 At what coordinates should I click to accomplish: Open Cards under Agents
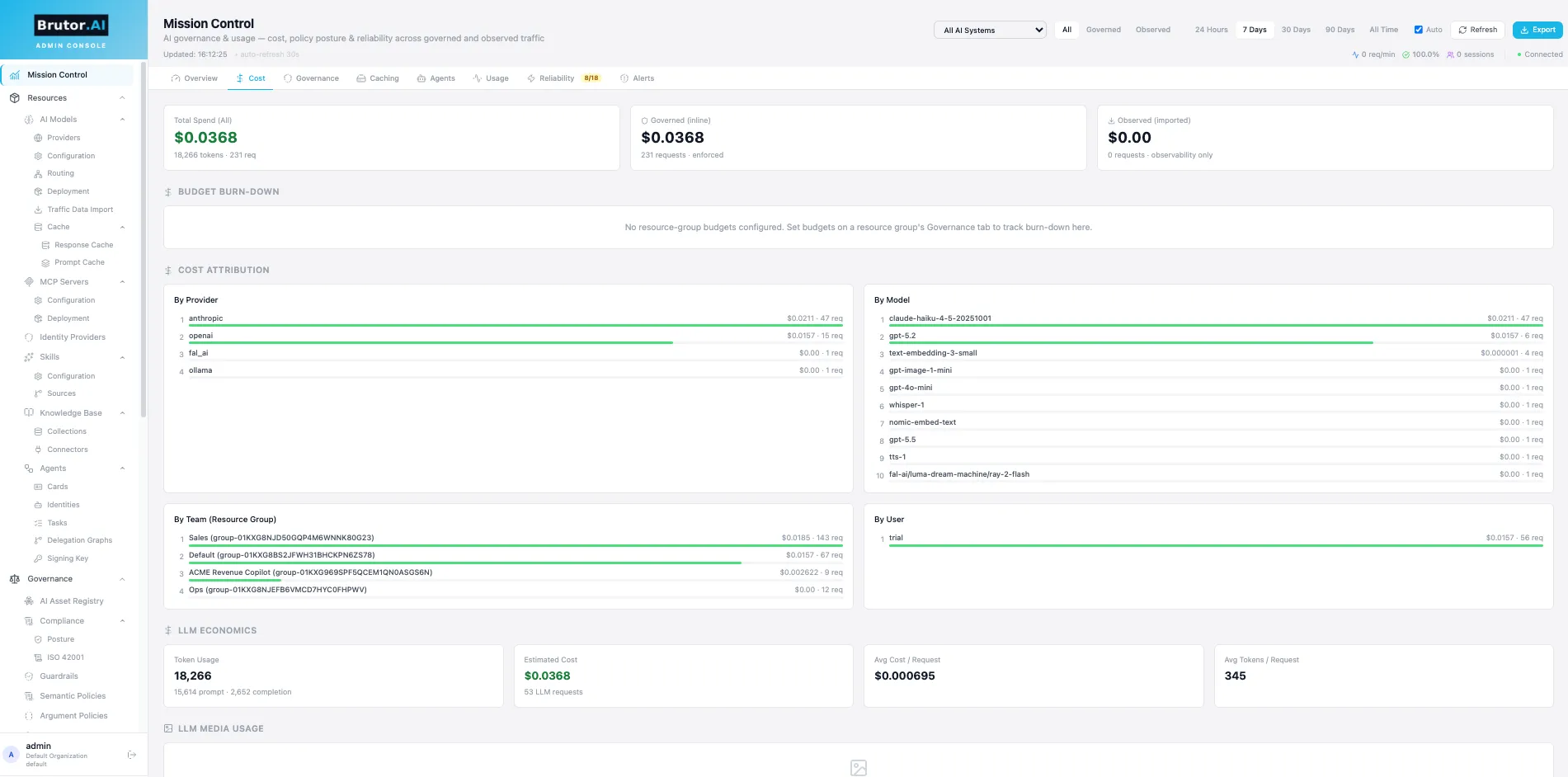click(x=58, y=487)
